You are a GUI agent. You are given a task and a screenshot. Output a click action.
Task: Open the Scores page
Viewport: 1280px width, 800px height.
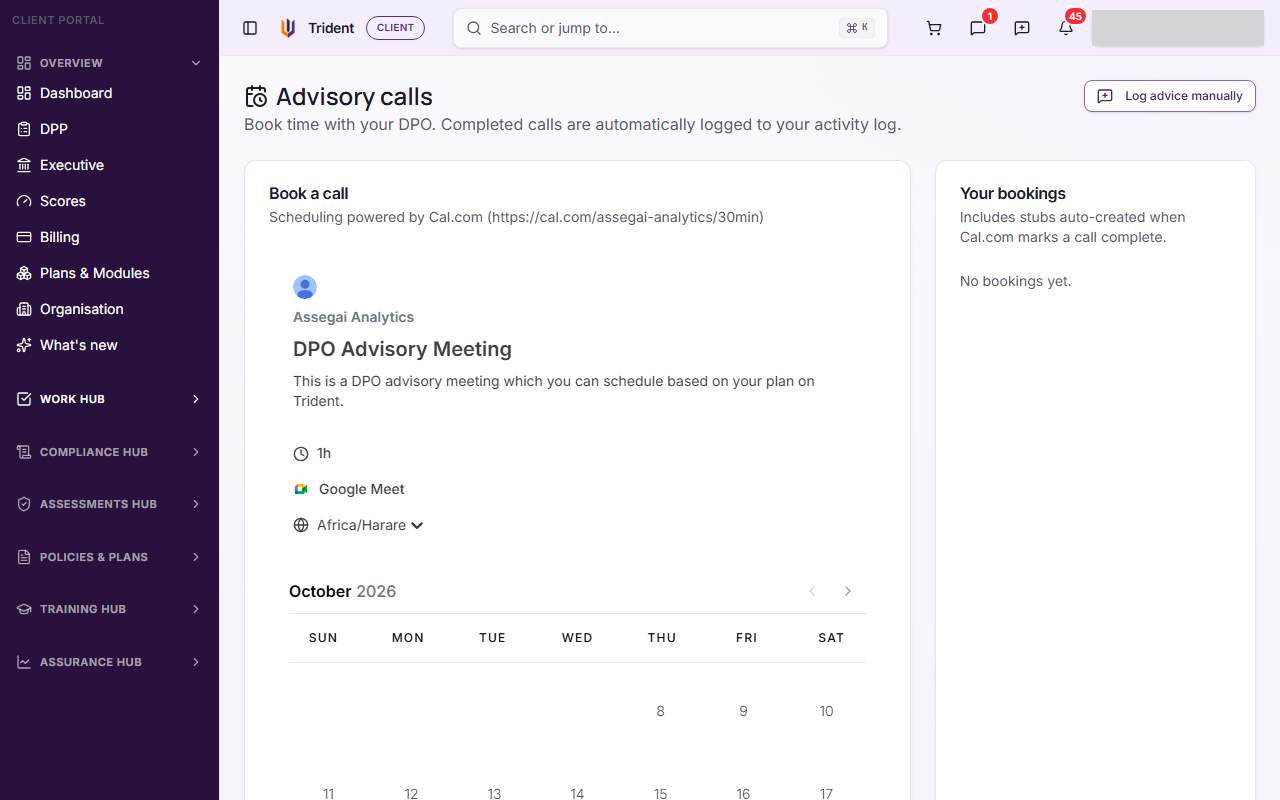pyautogui.click(x=109, y=201)
